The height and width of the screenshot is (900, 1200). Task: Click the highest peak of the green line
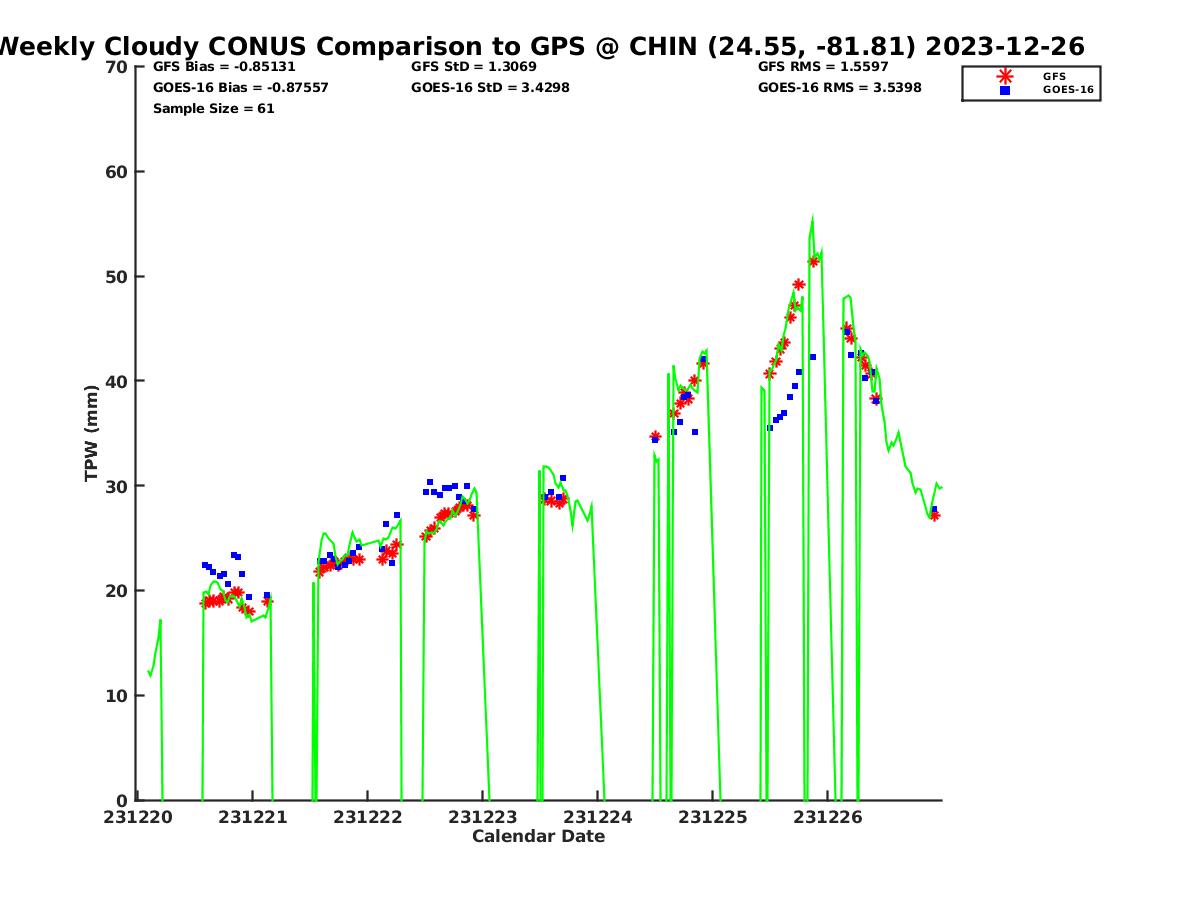[812, 219]
